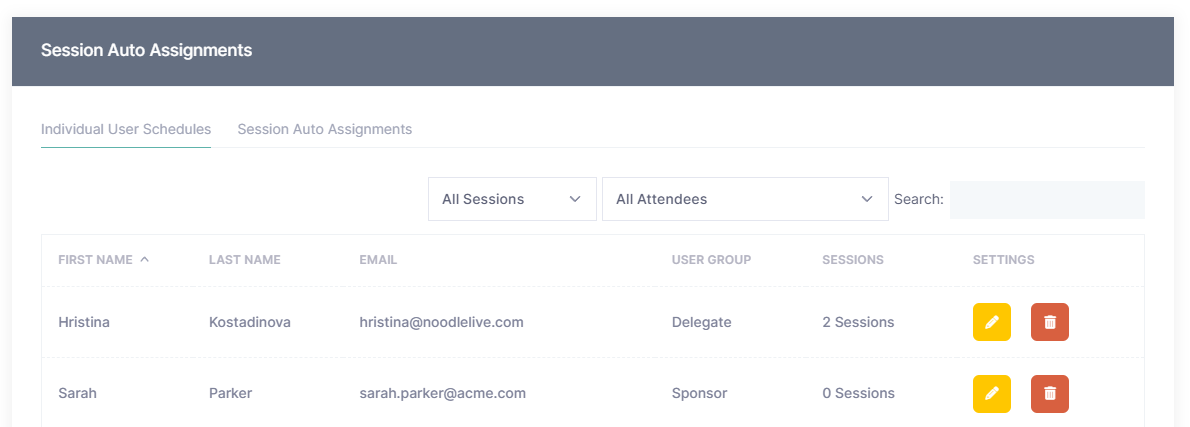
Task: Switch to Individual User Schedules tab
Action: (126, 129)
